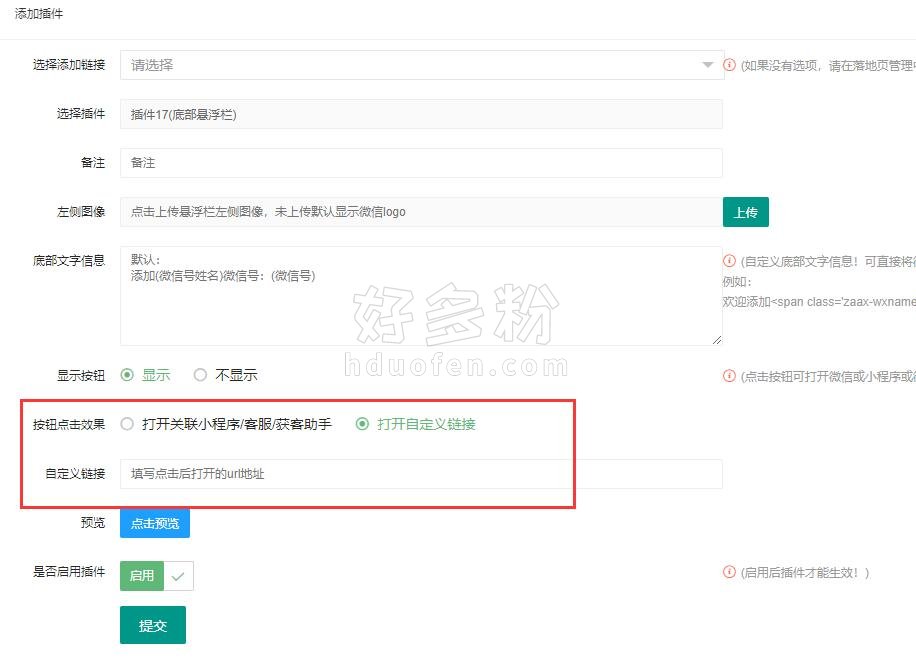Click info icon in 显示按钮 row
The width and height of the screenshot is (916, 659).
click(x=729, y=376)
